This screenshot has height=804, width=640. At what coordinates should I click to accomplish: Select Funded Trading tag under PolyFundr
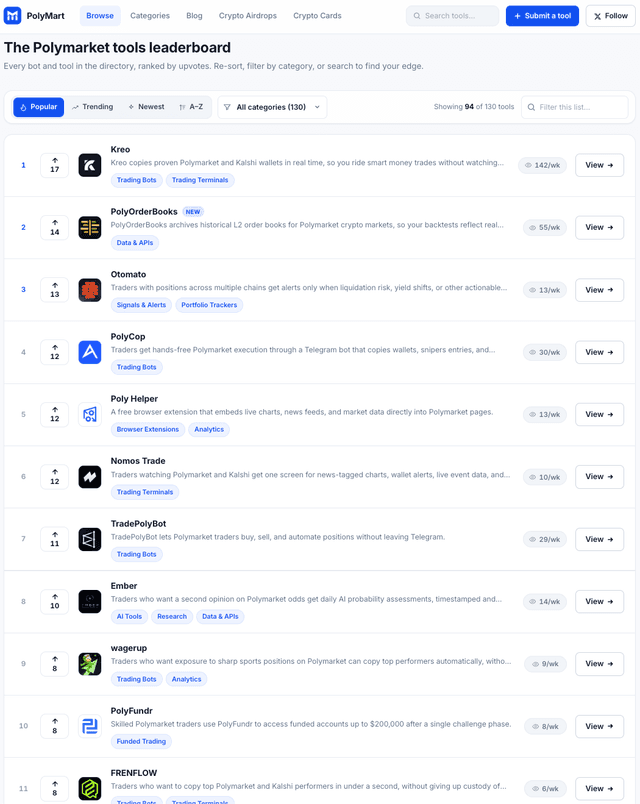click(x=141, y=741)
